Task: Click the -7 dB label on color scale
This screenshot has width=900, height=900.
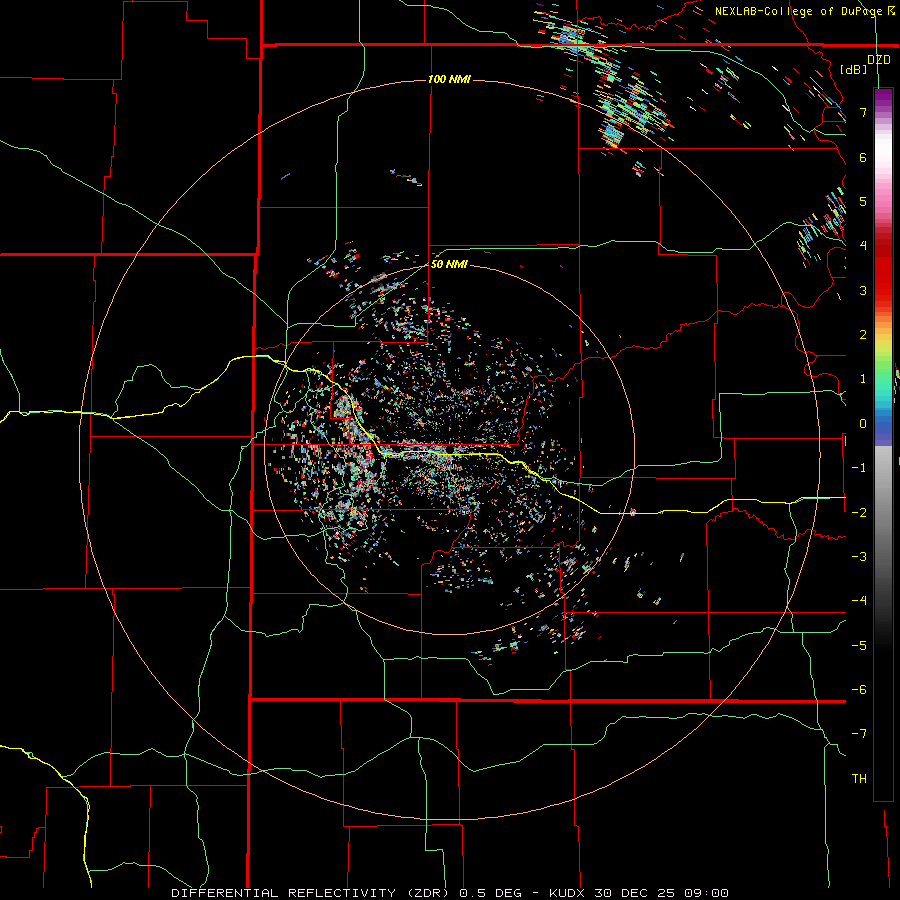Action: 859,734
